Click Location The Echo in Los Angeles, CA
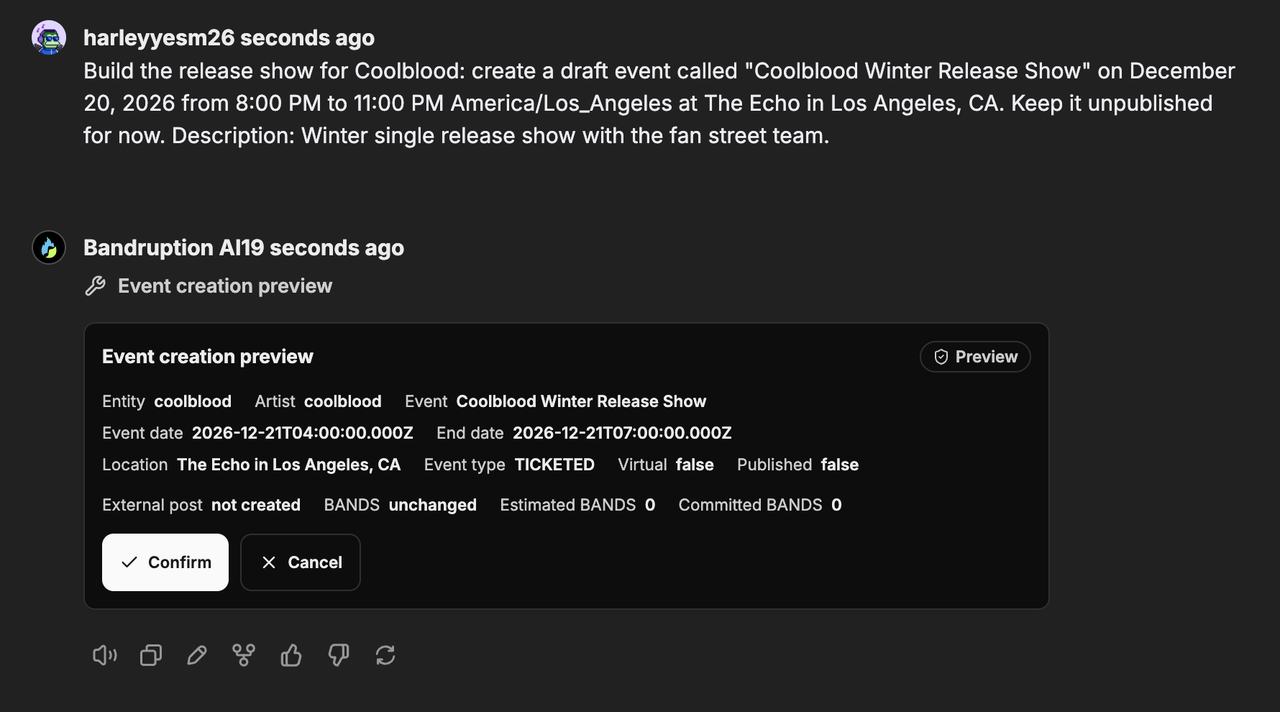Image resolution: width=1280 pixels, height=712 pixels. point(289,465)
